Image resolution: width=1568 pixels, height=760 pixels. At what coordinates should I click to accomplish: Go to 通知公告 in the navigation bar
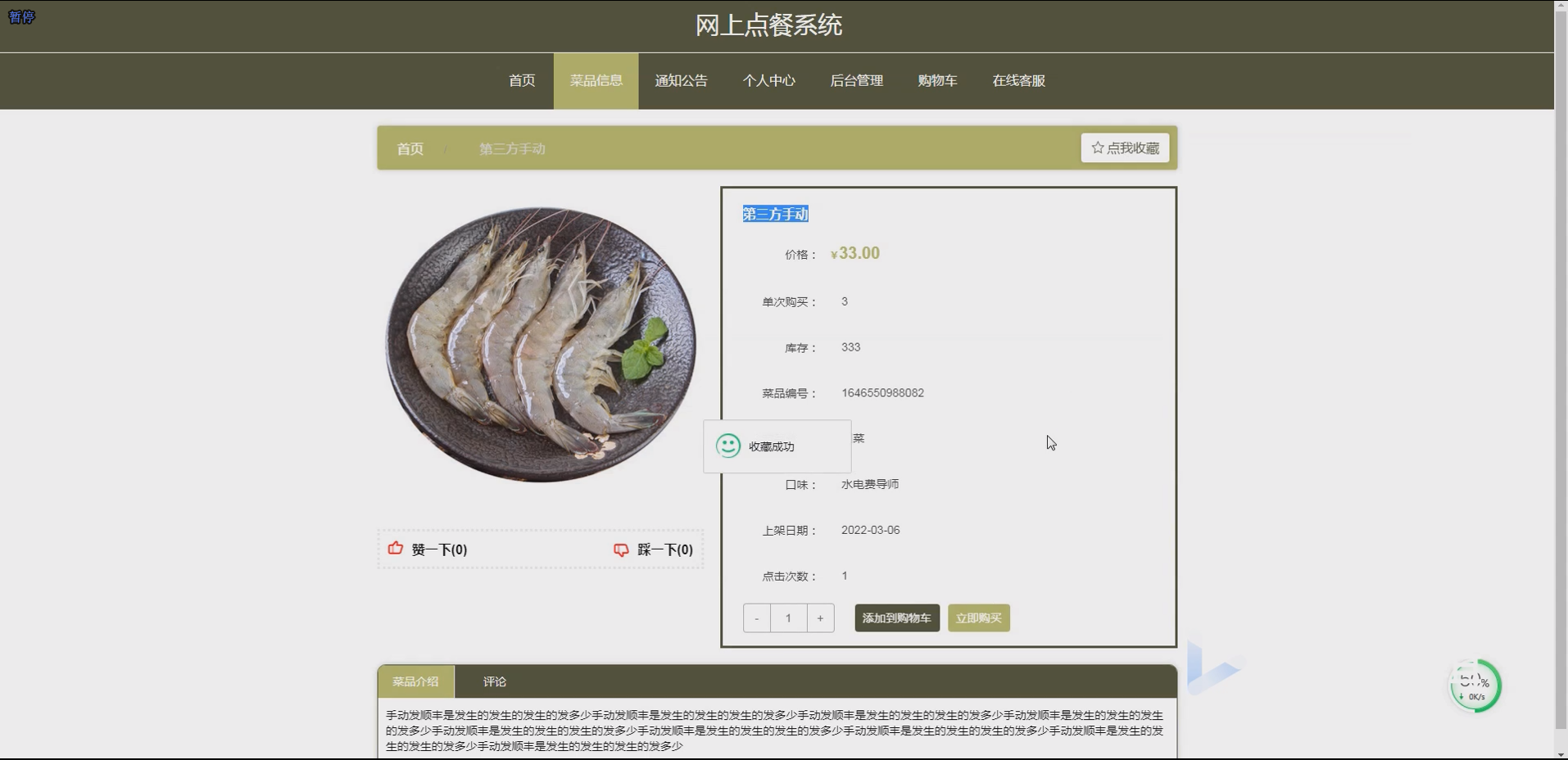point(681,80)
